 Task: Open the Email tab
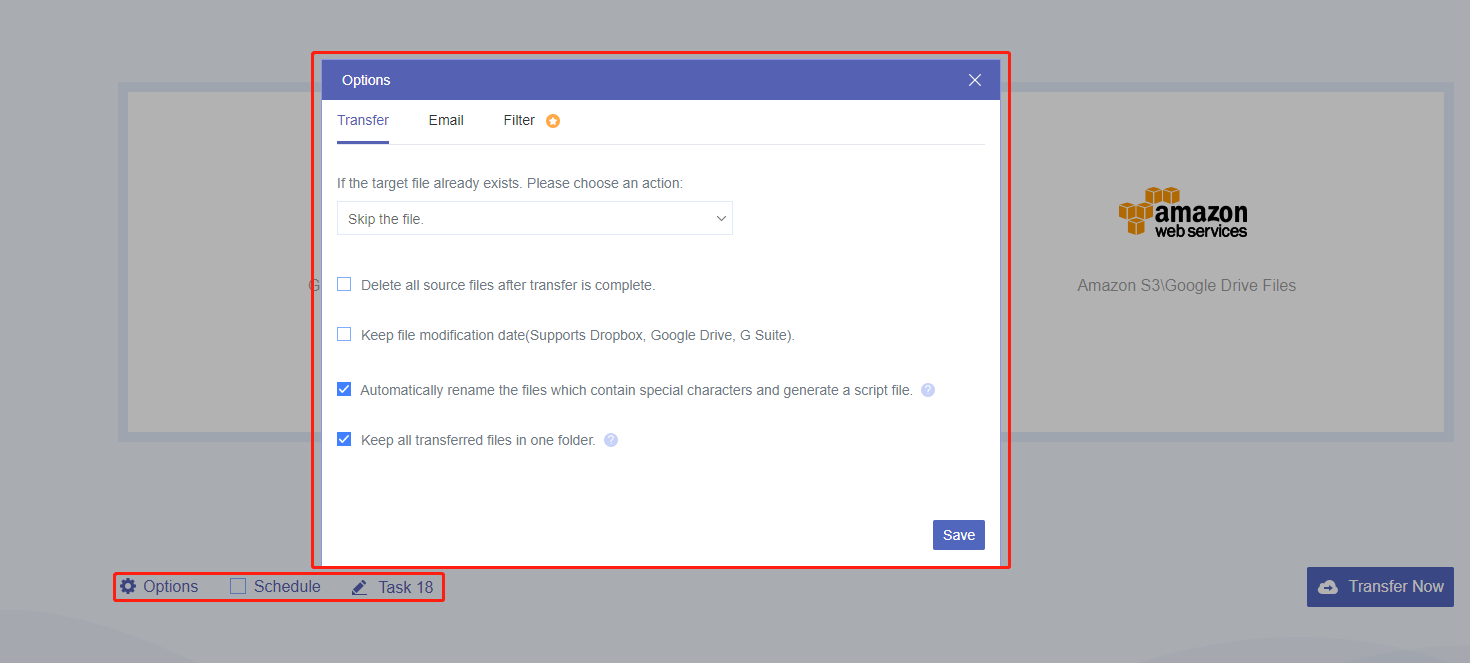(446, 120)
